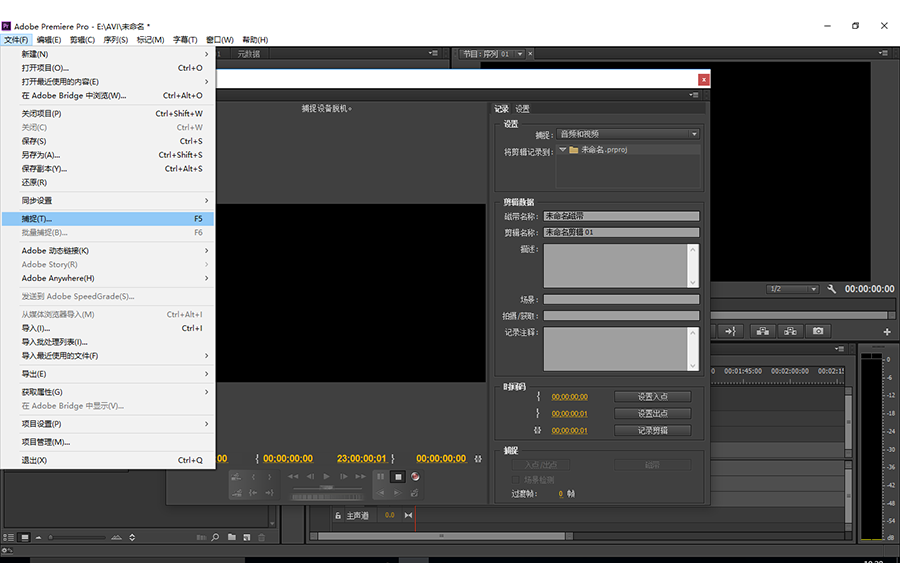Viewport: 900px width, 563px height.
Task: Toggle lock on the master audio track
Action: [338, 515]
